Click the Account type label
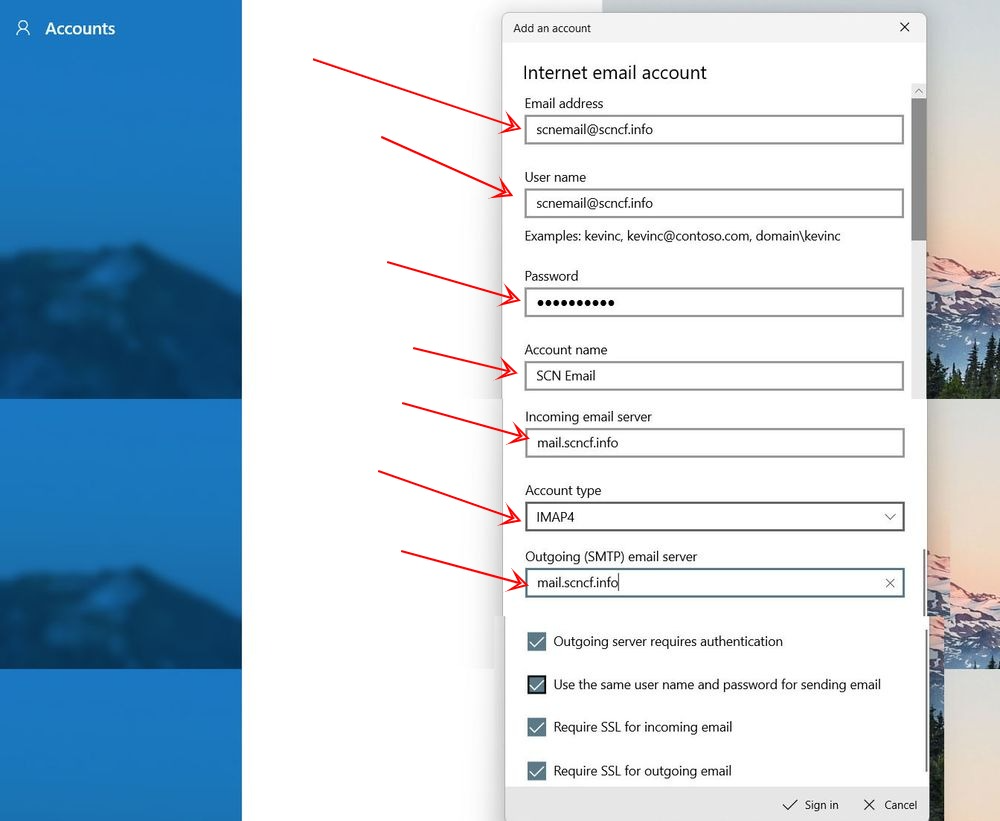This screenshot has height=821, width=1000. pos(563,491)
